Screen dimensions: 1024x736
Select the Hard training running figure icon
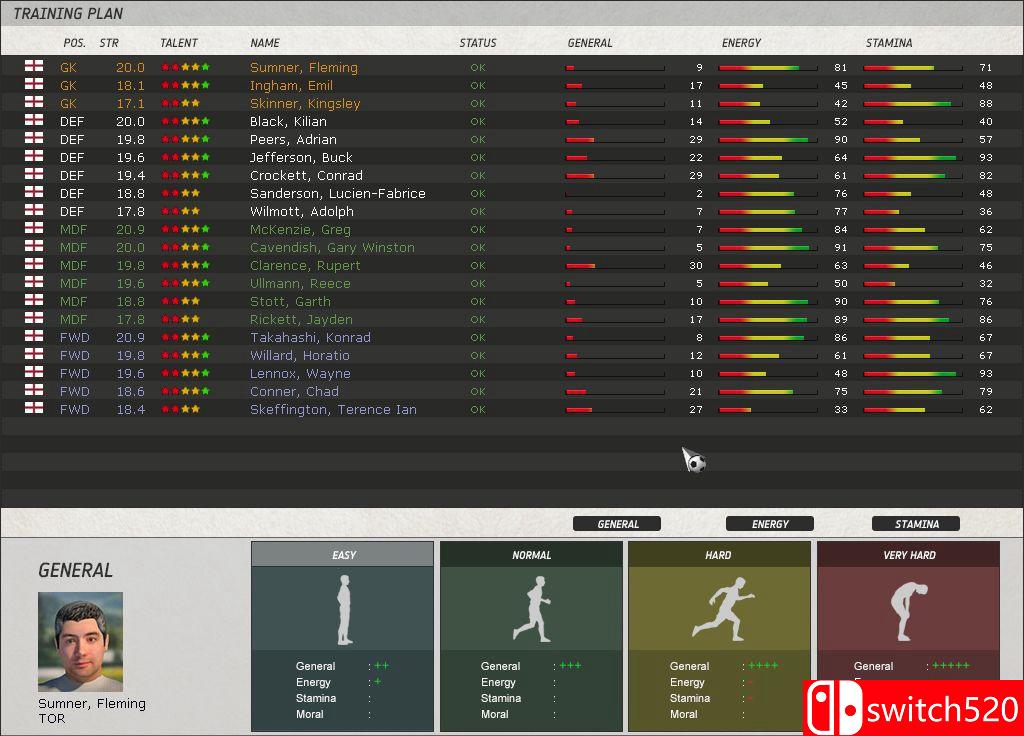[x=718, y=609]
